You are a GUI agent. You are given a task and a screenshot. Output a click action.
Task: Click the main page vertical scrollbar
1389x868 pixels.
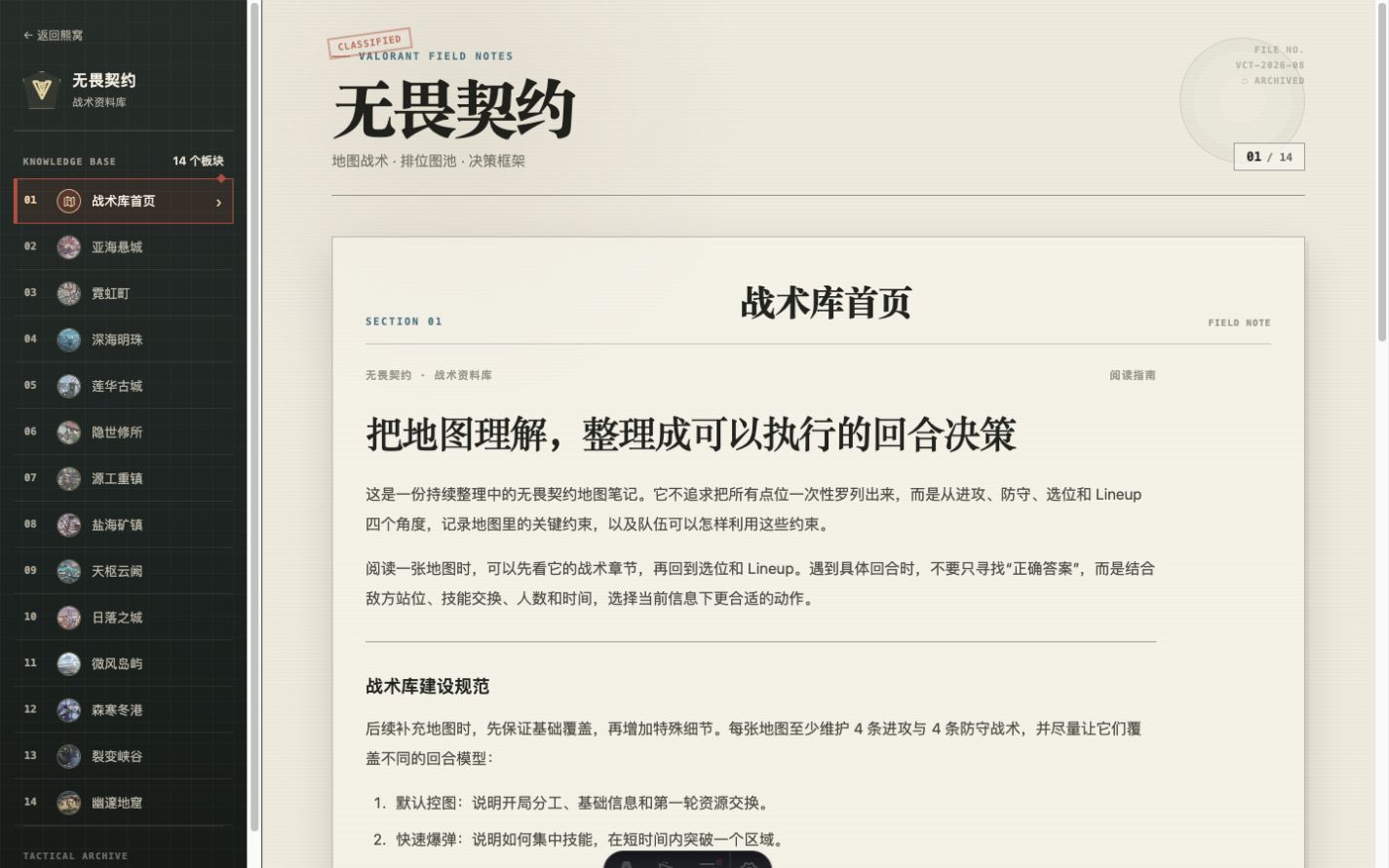(x=1382, y=171)
